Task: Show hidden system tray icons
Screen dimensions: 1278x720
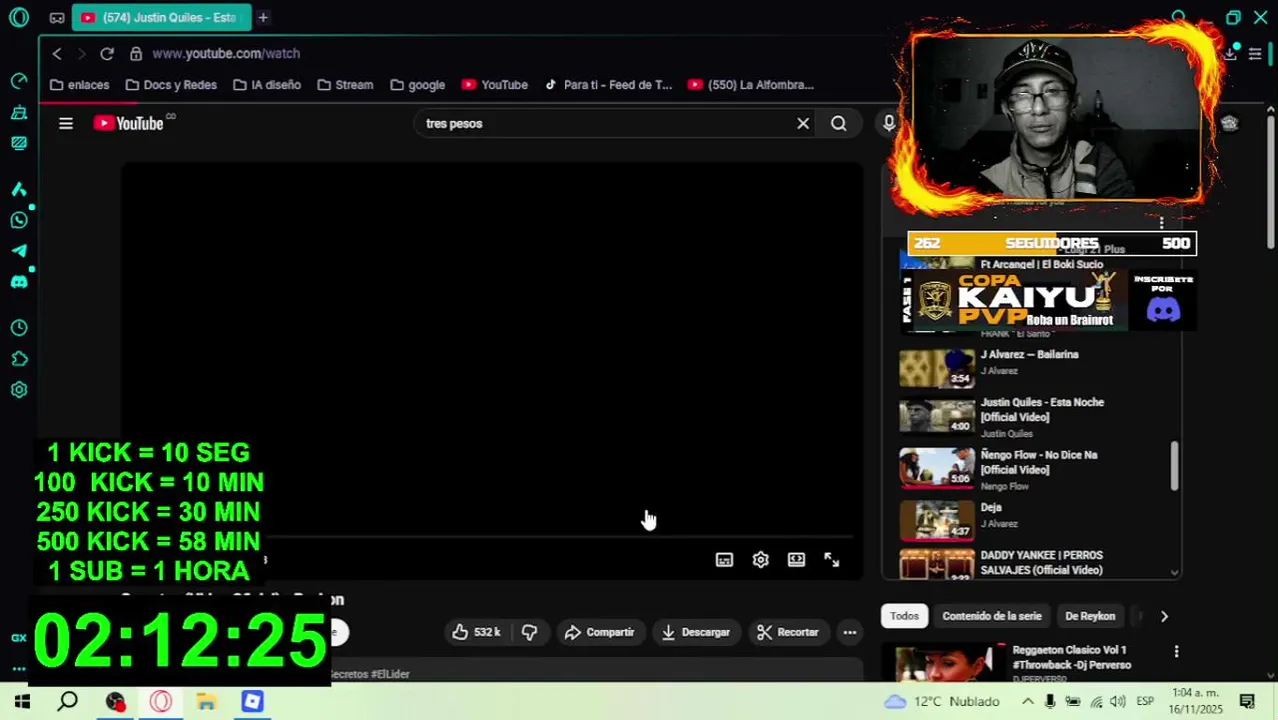Action: tap(1027, 702)
